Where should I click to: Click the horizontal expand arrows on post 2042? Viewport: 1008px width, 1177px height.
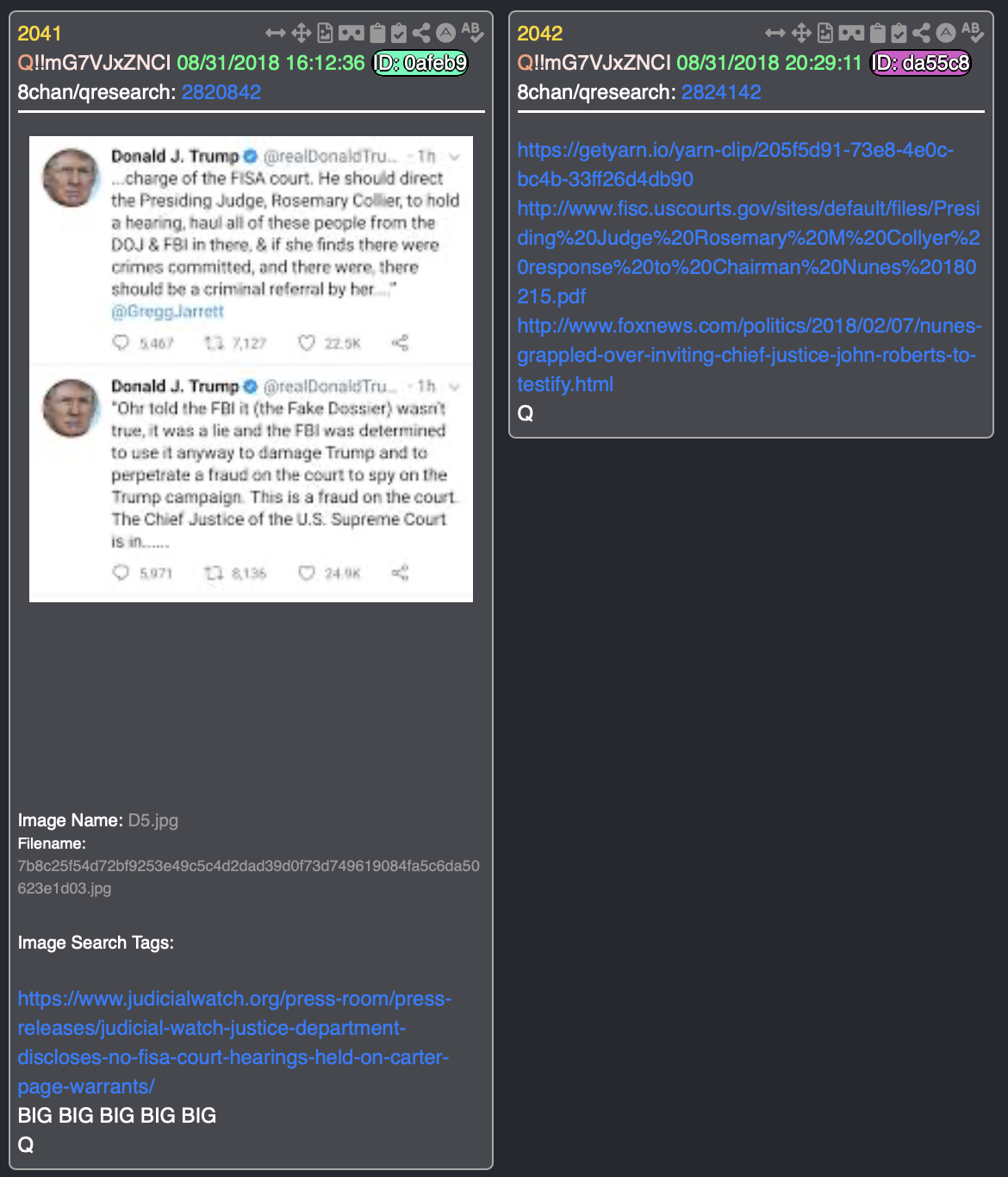[775, 33]
